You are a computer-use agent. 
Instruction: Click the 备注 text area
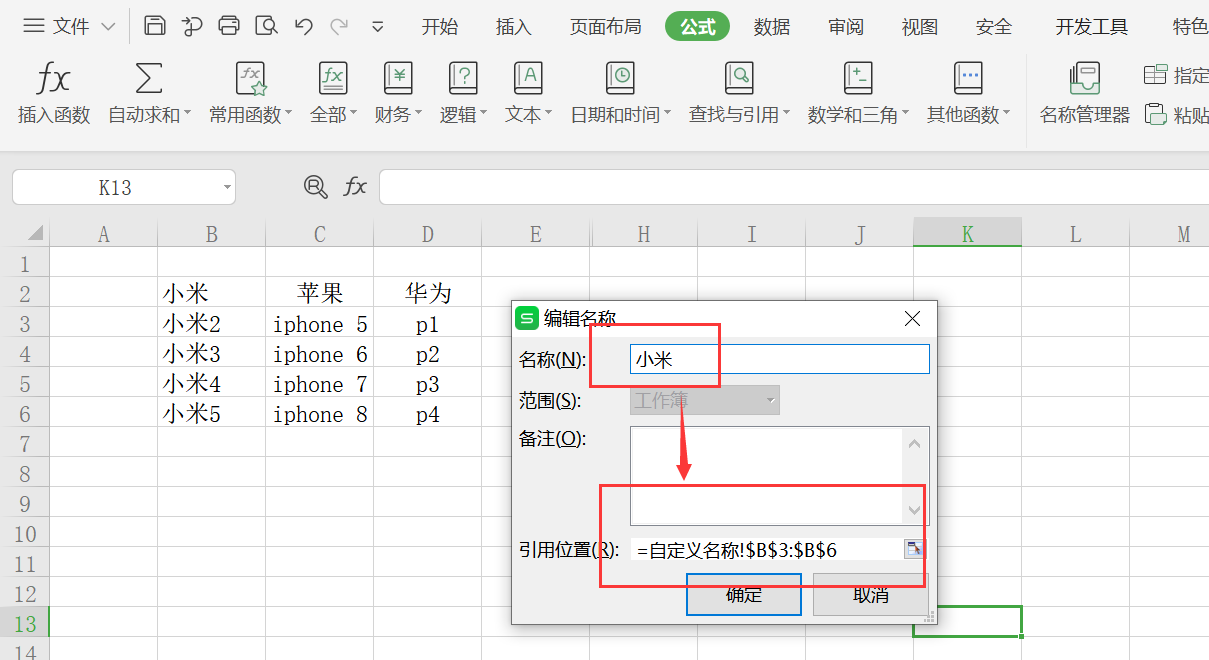click(x=766, y=475)
